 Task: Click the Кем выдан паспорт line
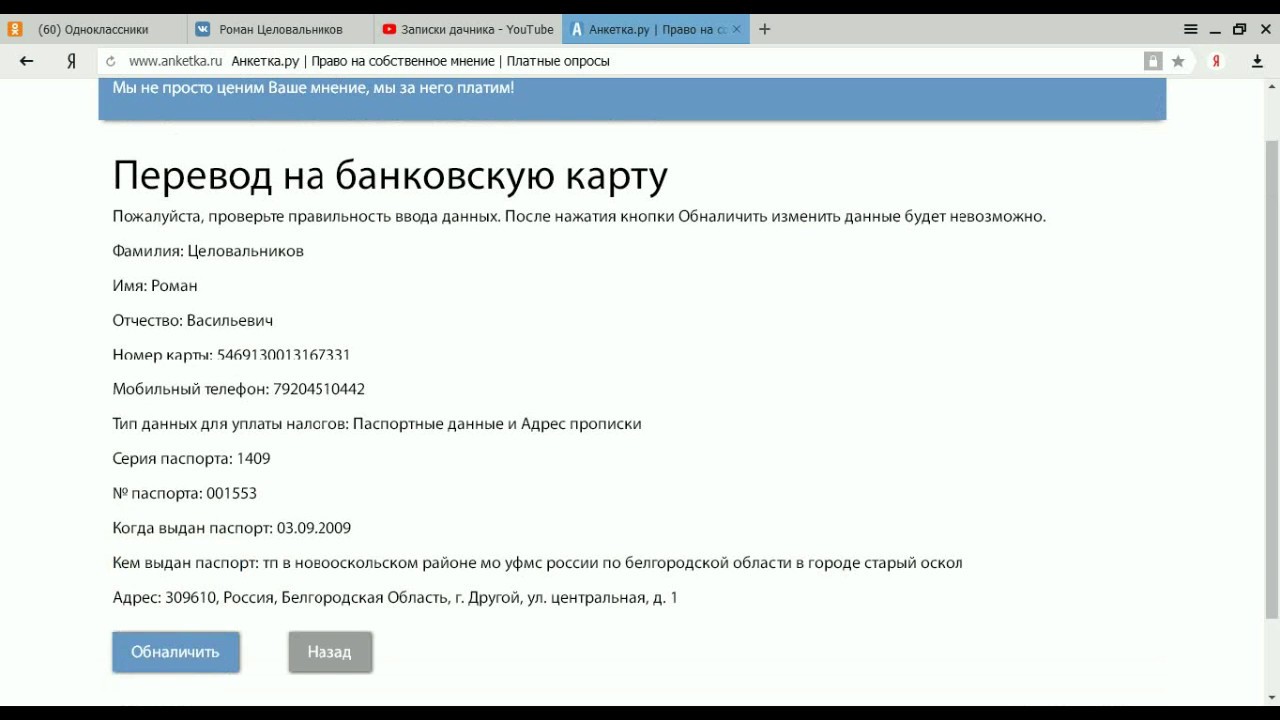537,563
